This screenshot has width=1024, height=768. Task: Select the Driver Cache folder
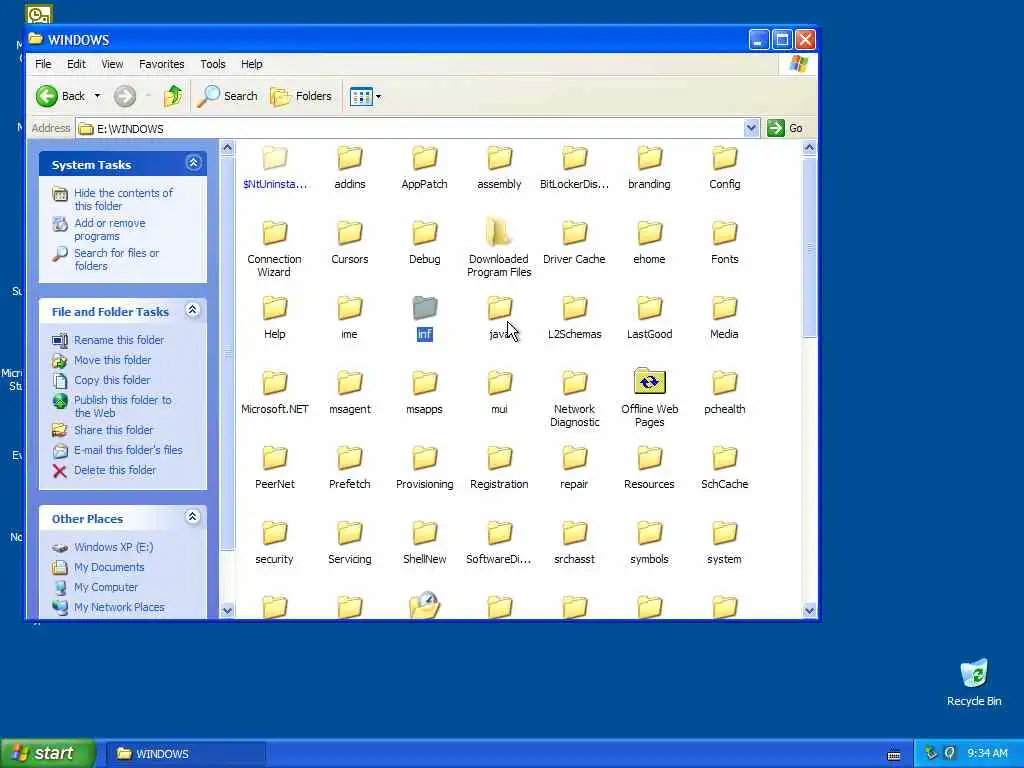click(x=575, y=242)
